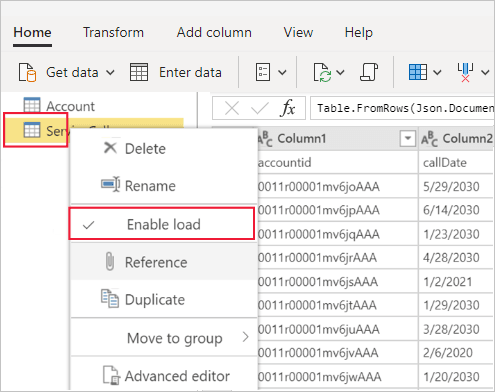This screenshot has height=392, width=495.
Task: Open the Column1 filter dropdown
Action: [x=407, y=138]
